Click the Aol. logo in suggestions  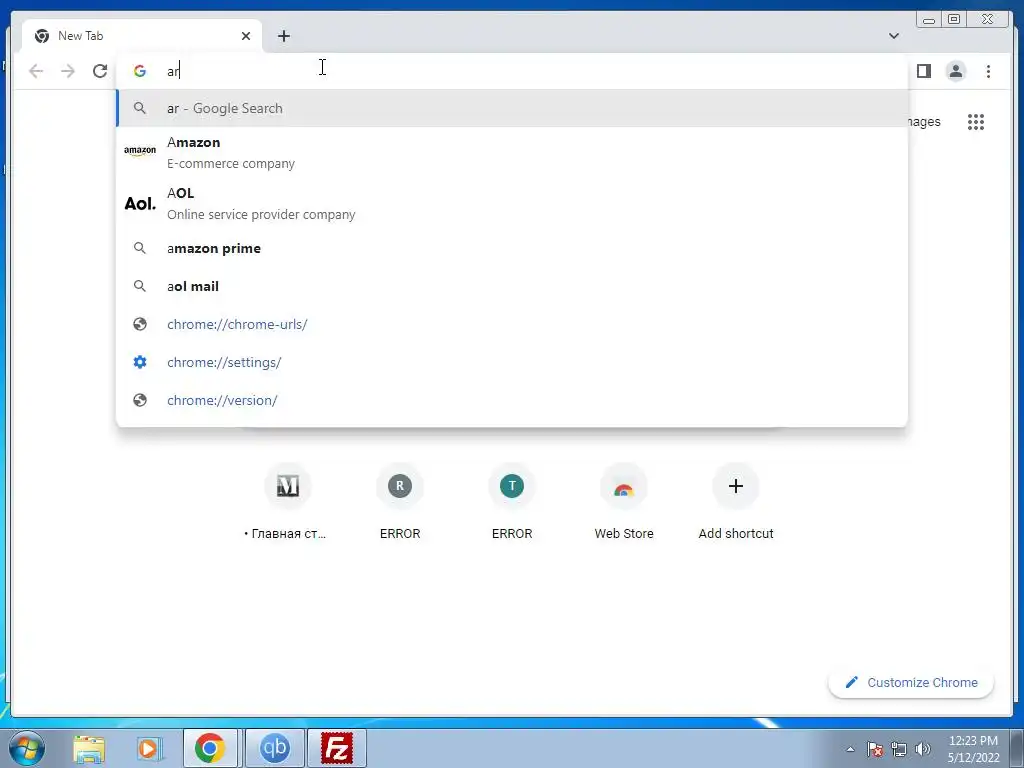[140, 204]
